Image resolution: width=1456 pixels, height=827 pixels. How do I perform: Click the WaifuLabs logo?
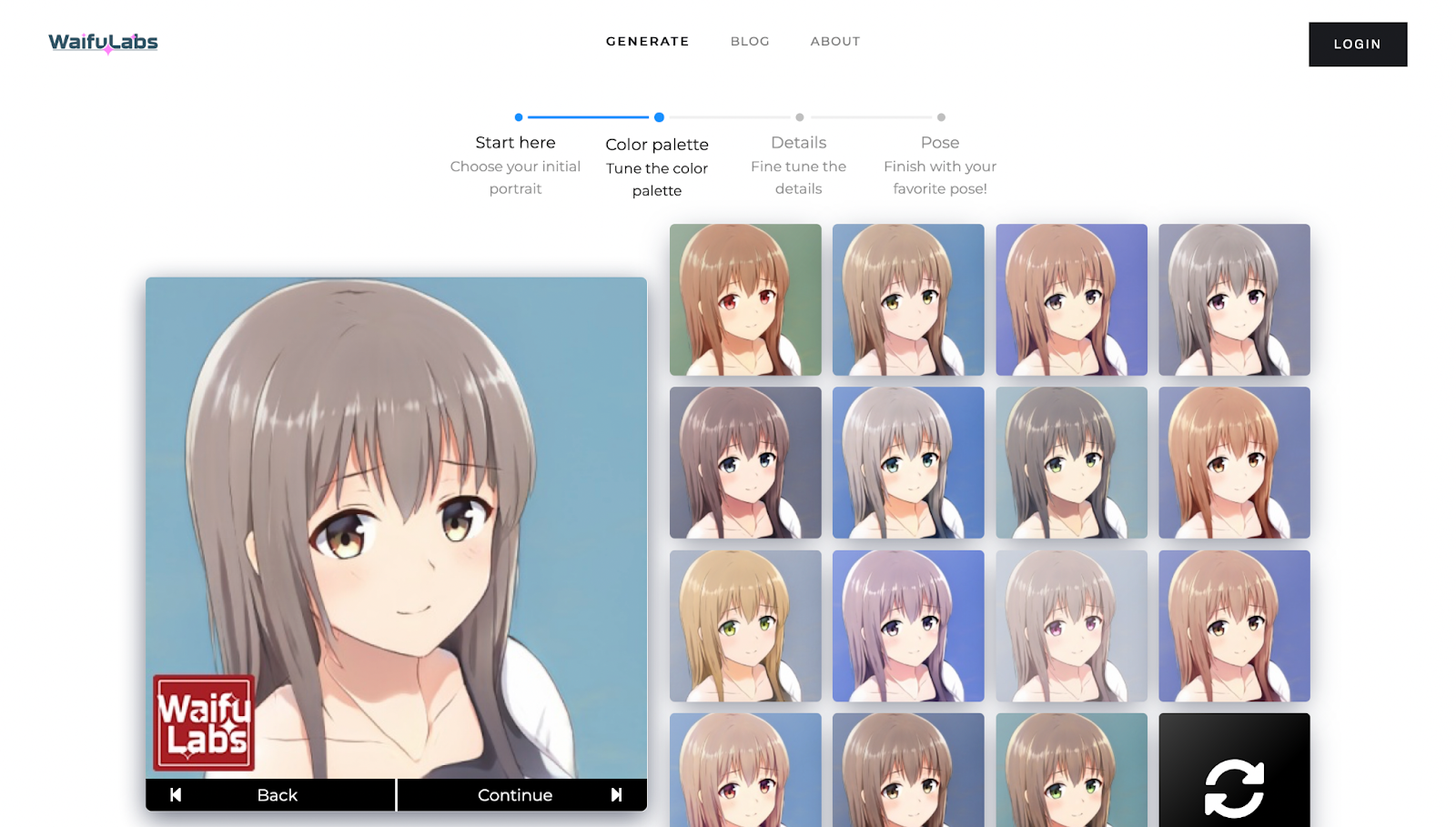coord(103,43)
